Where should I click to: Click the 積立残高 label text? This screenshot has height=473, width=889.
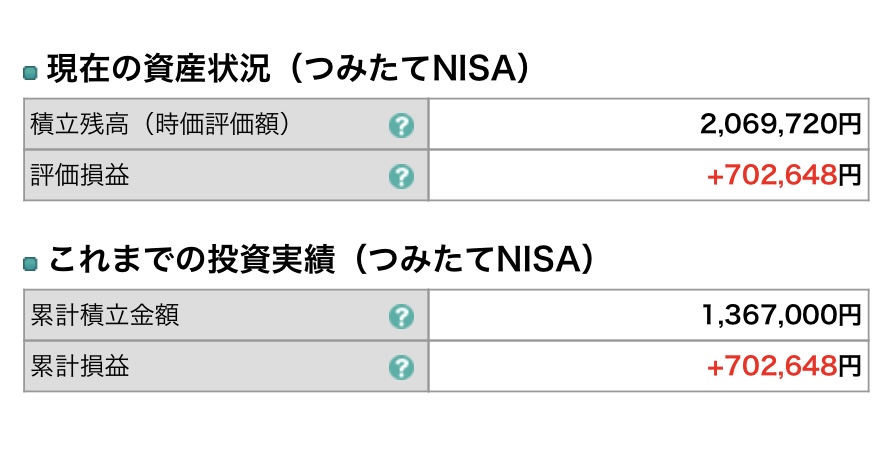click(x=79, y=124)
